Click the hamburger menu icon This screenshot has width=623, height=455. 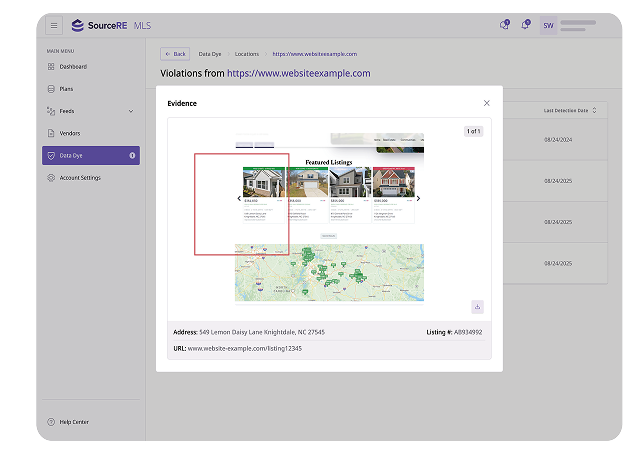54,25
